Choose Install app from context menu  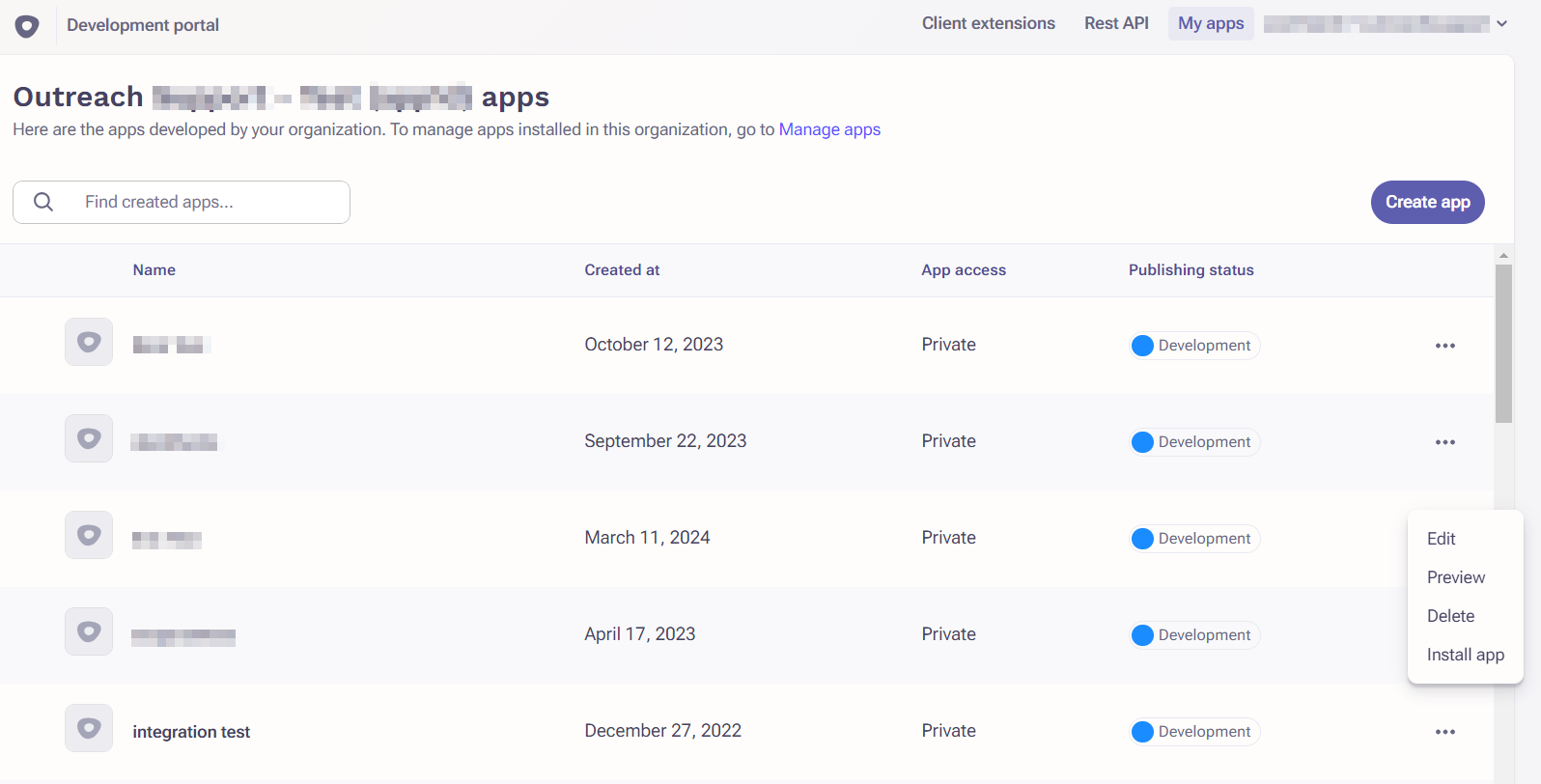1466,655
